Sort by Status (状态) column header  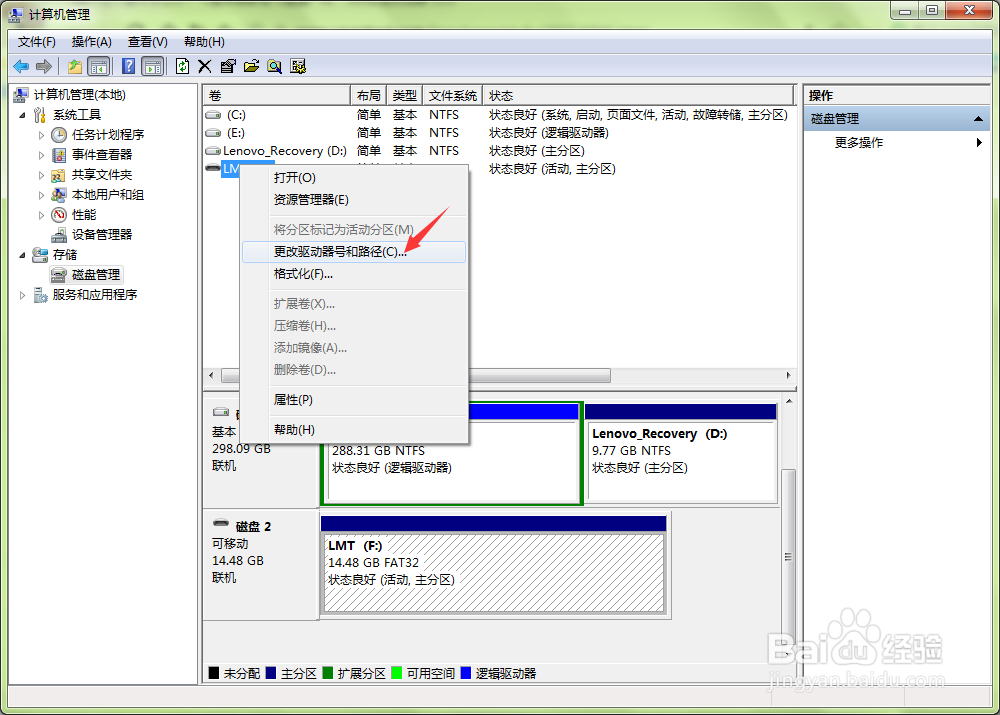pyautogui.click(x=638, y=96)
